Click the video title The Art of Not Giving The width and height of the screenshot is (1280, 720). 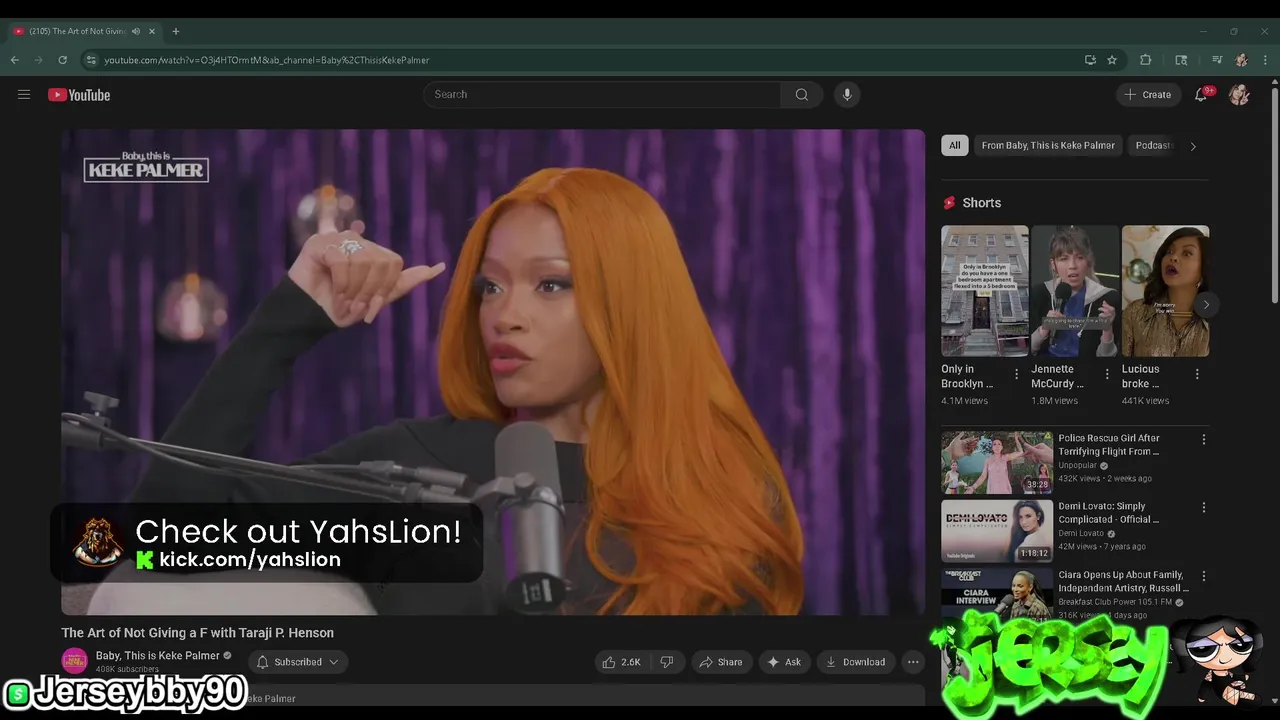[197, 633]
